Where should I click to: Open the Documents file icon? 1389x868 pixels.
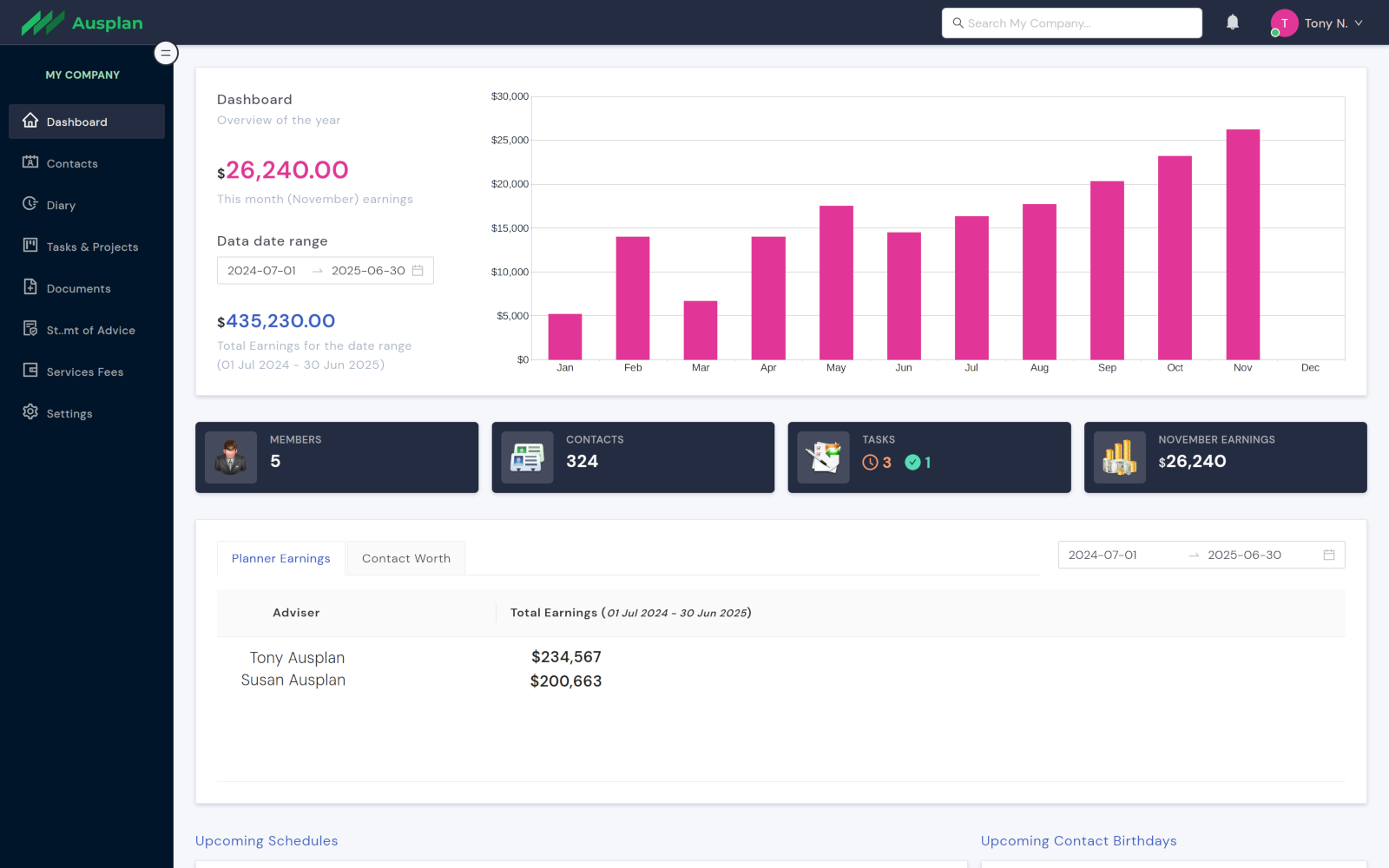30,287
